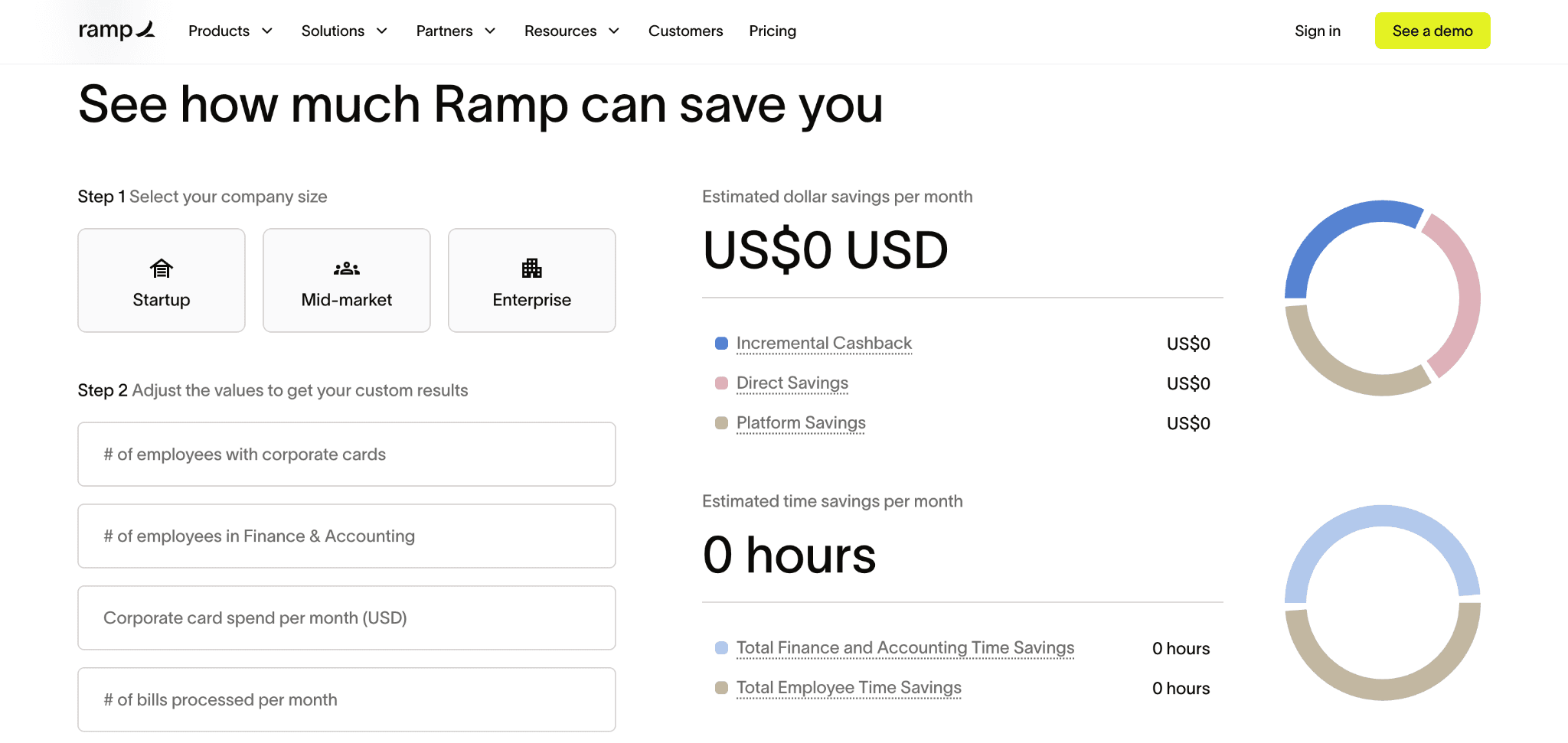Click the 'See how much Ramp can save you' heading
The width and height of the screenshot is (1568, 743).
click(x=481, y=105)
